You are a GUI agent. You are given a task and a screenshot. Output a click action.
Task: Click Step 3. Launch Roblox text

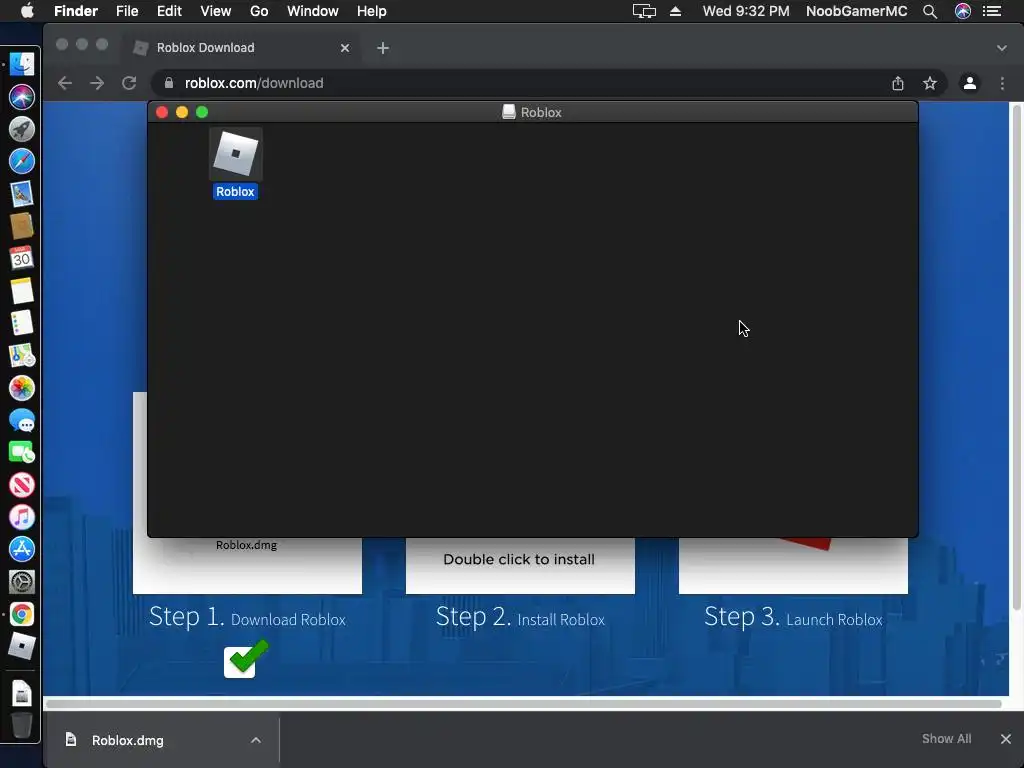793,616
